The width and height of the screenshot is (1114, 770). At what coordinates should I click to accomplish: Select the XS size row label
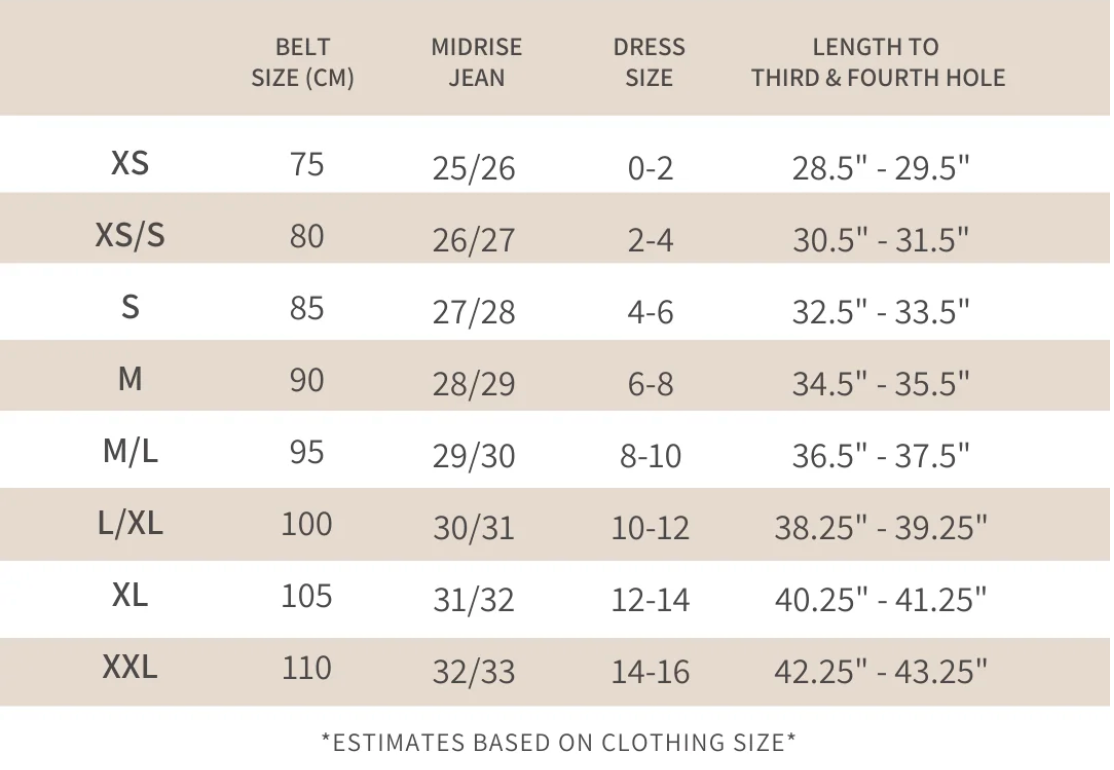coord(130,163)
